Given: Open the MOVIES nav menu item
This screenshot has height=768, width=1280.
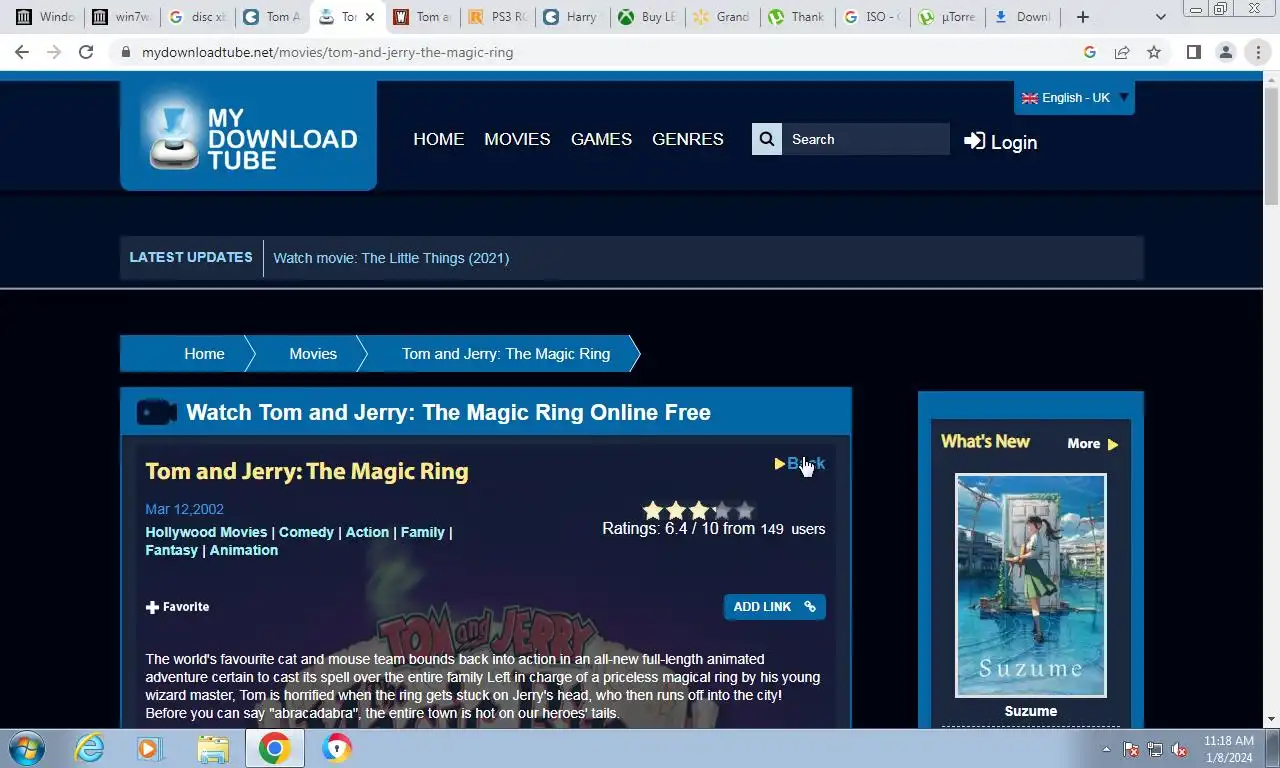Looking at the screenshot, I should 517,139.
